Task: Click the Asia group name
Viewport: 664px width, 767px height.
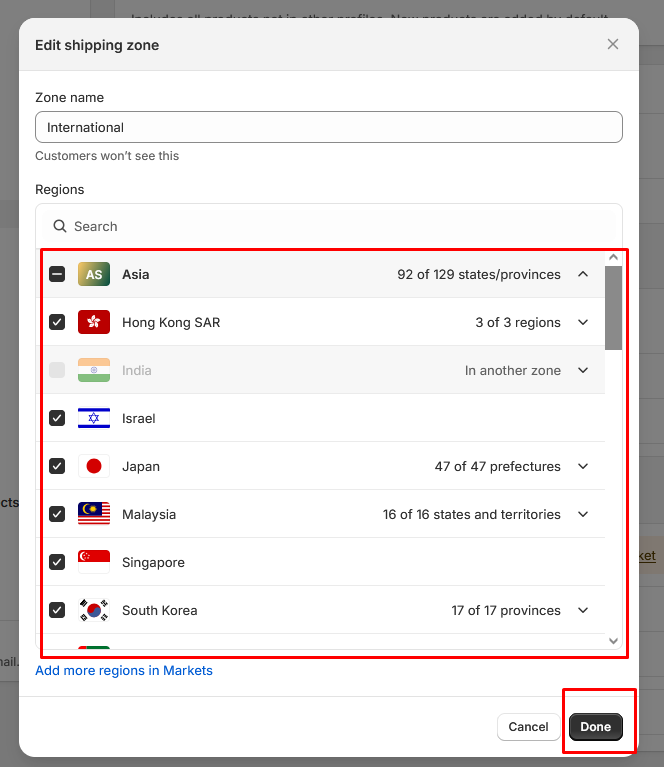Action: tap(136, 274)
